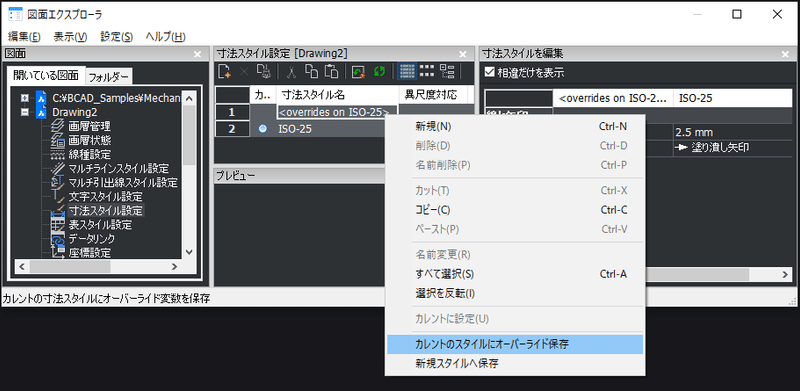800x391 pixels.
Task: Click the 2.5 mm value cell
Action: 732,133
